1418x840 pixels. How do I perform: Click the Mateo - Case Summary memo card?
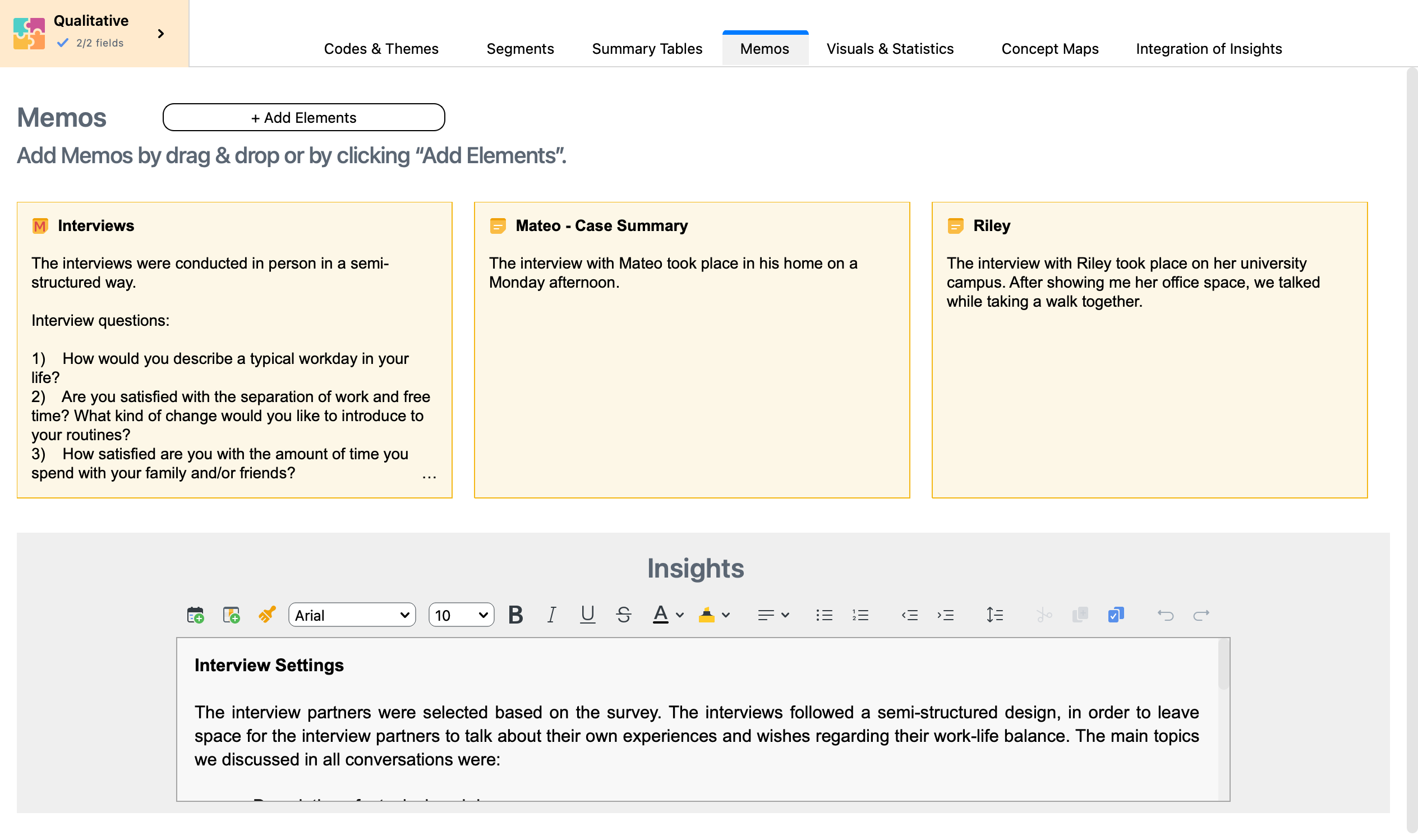pos(691,350)
